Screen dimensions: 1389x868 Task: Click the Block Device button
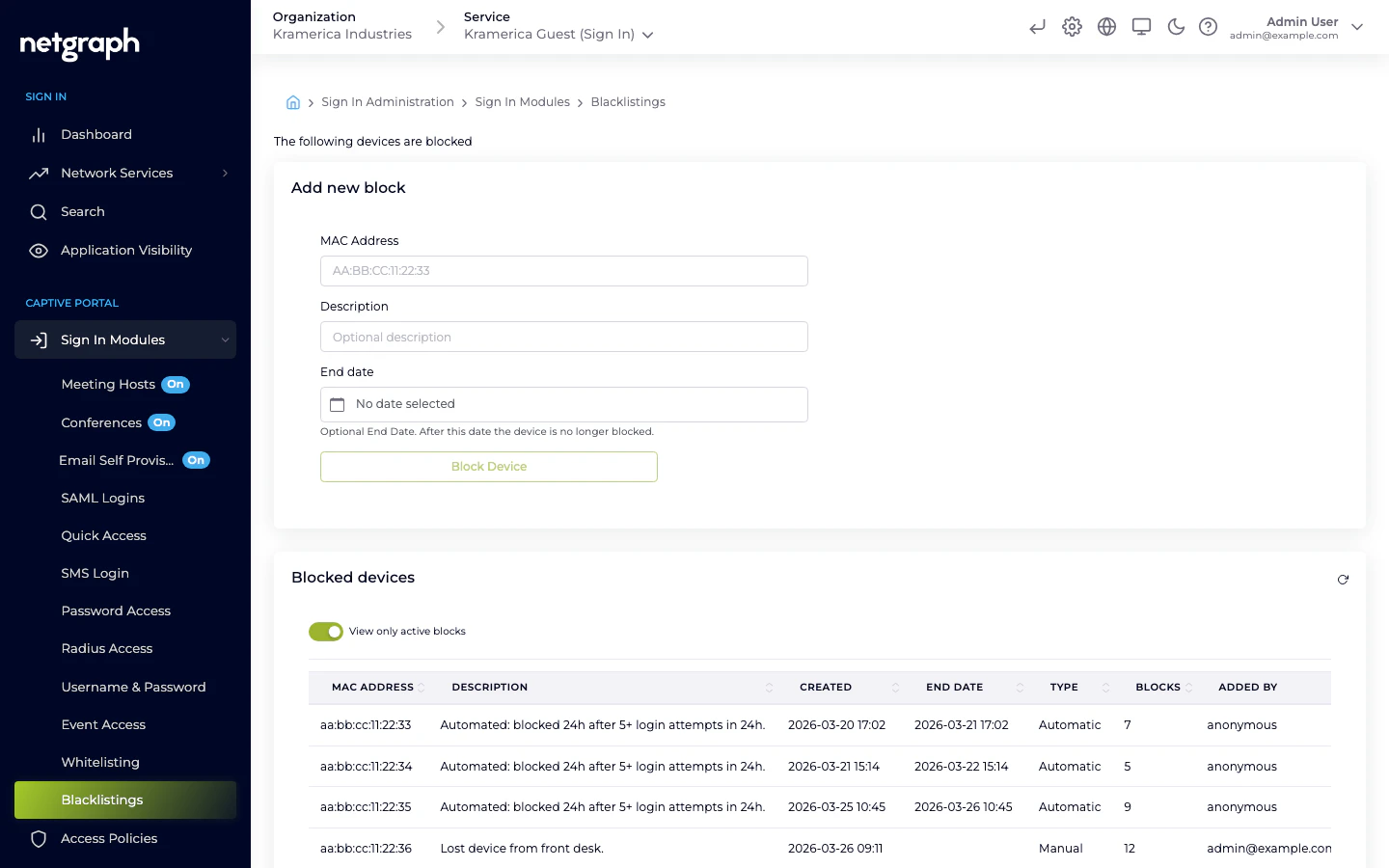[x=488, y=466]
